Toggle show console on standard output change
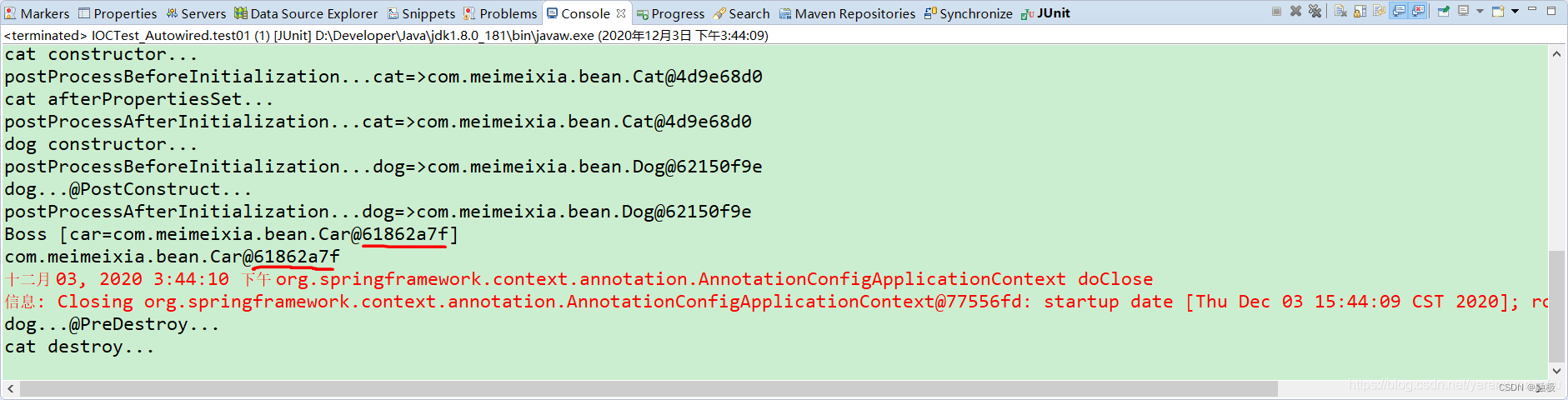 coord(1398,11)
